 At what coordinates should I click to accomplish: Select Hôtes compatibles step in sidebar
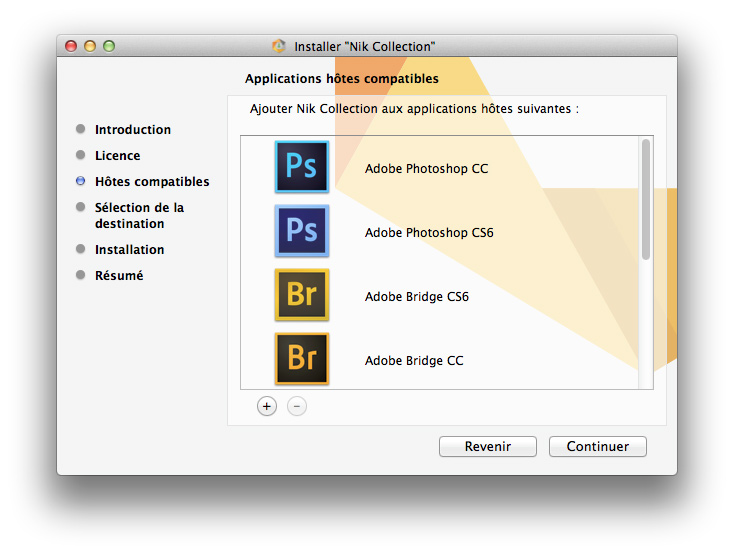click(152, 181)
